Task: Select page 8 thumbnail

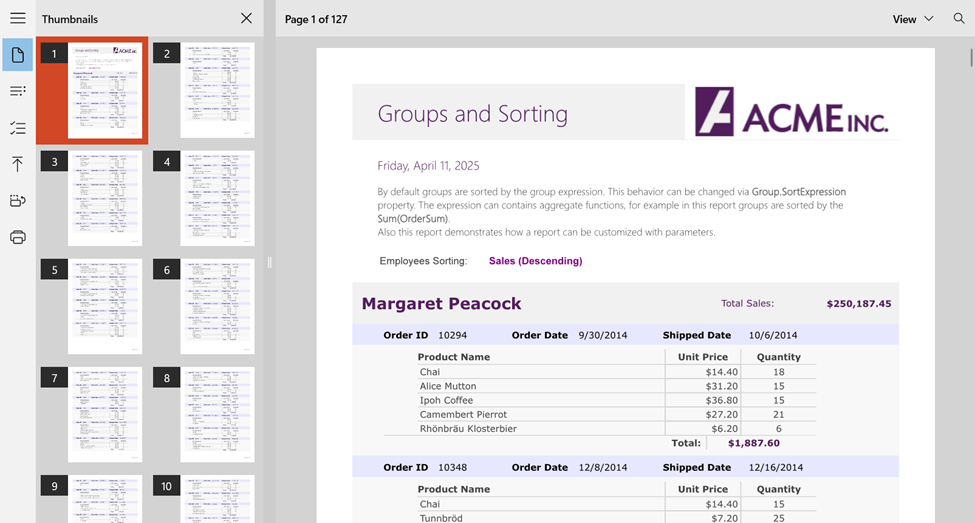Action: (217, 414)
